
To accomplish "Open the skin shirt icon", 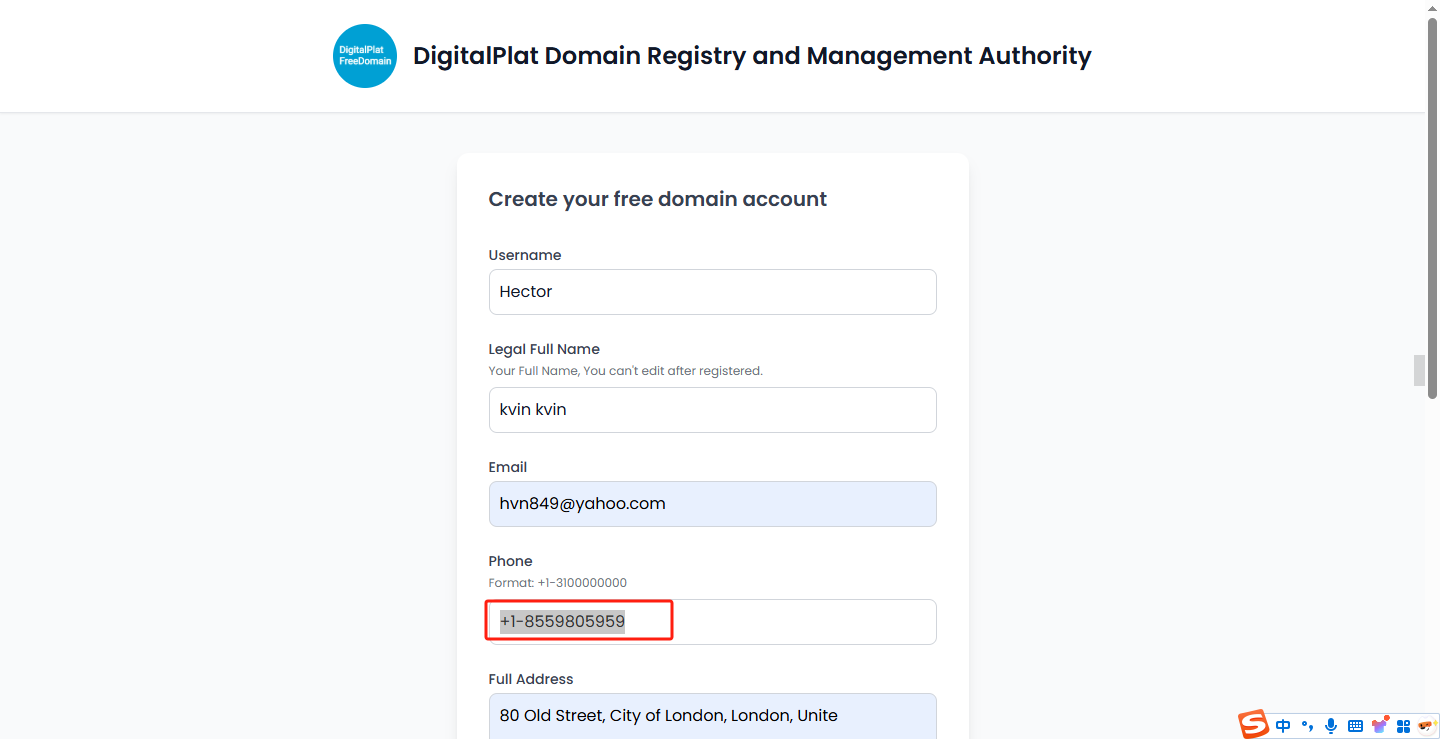I will click(1380, 725).
